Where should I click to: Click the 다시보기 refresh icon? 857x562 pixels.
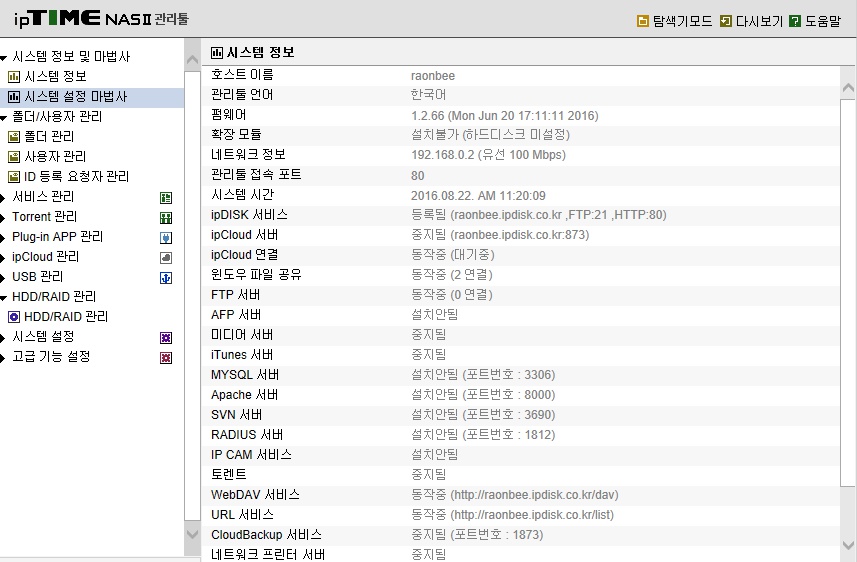click(725, 21)
